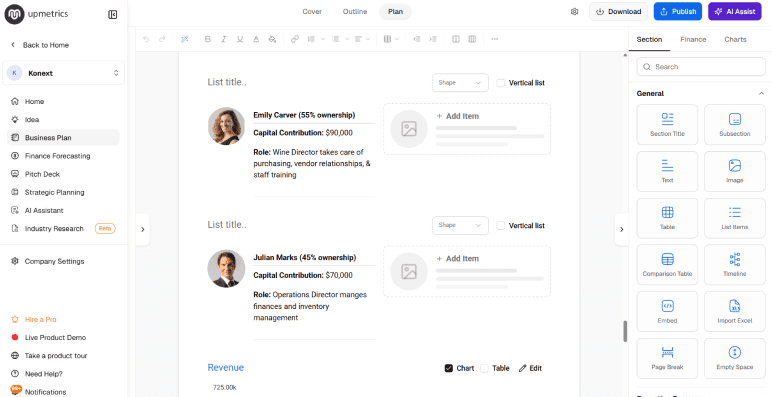Image resolution: width=772 pixels, height=397 pixels.
Task: Open Shape dropdown above Emily Carver
Action: (x=460, y=83)
